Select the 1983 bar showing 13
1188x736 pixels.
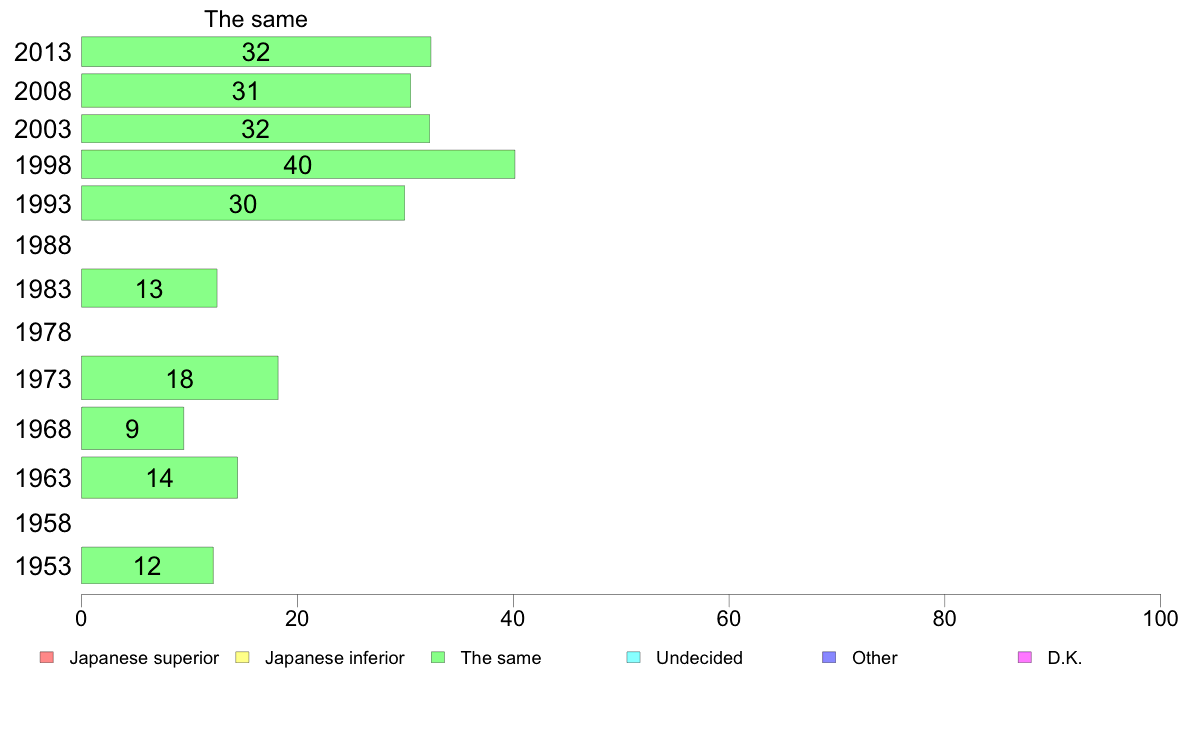(x=149, y=288)
